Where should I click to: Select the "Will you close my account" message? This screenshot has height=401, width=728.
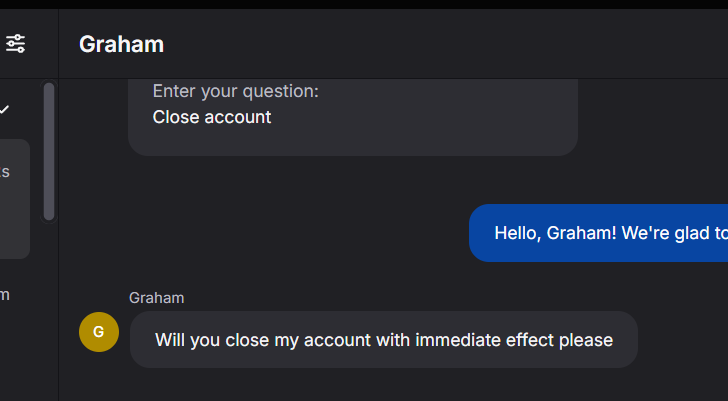point(384,340)
